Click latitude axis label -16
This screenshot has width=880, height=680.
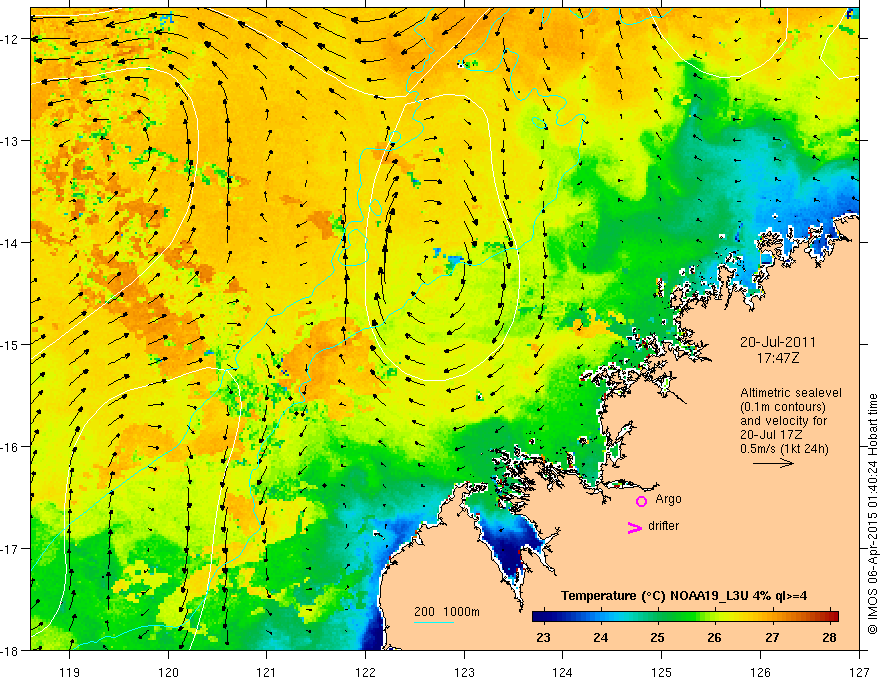[x=11, y=447]
